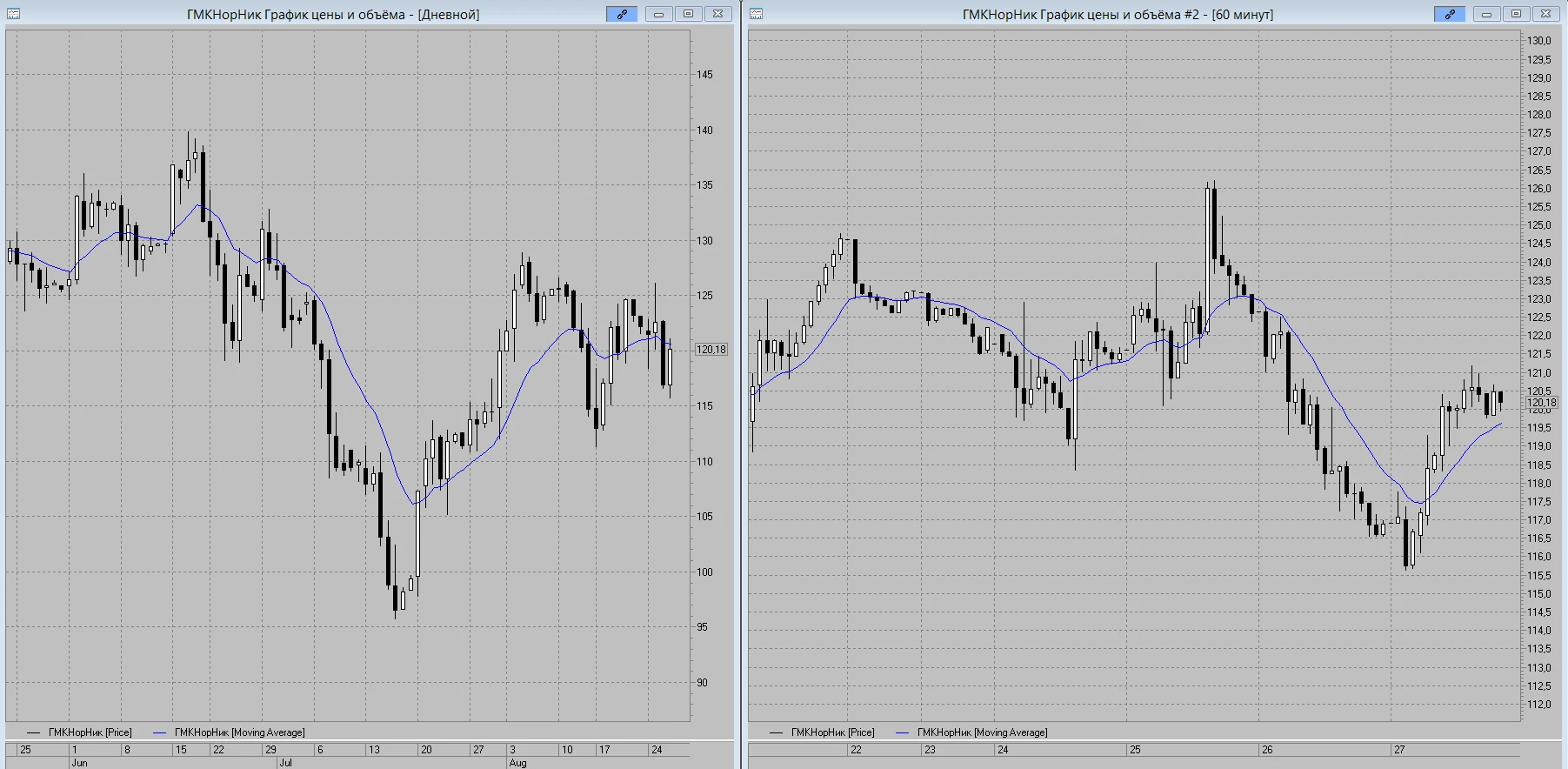Select the [Moving Average] legend entry in the Дневной chart
Screen dimensions: 1568x769
(x=229, y=732)
